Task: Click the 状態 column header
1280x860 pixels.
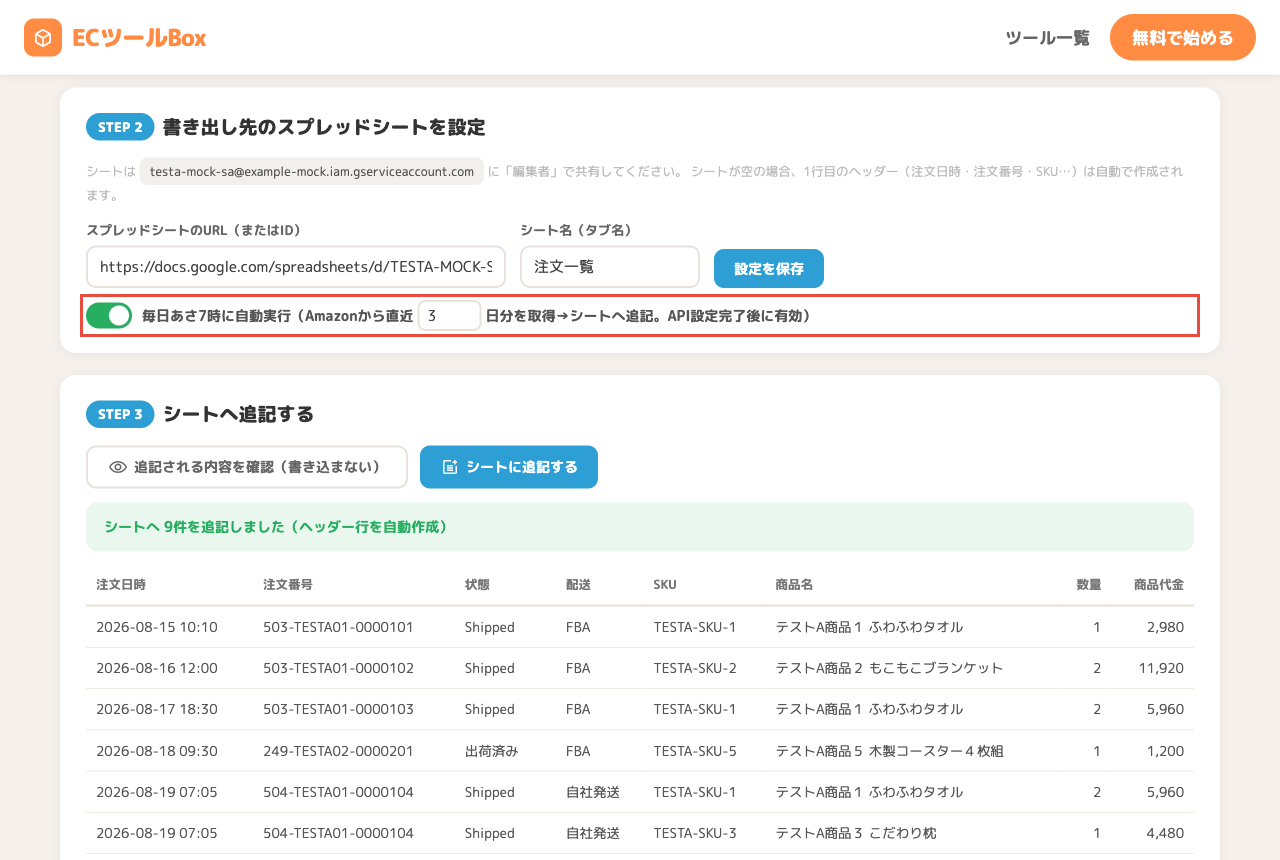Action: (477, 584)
